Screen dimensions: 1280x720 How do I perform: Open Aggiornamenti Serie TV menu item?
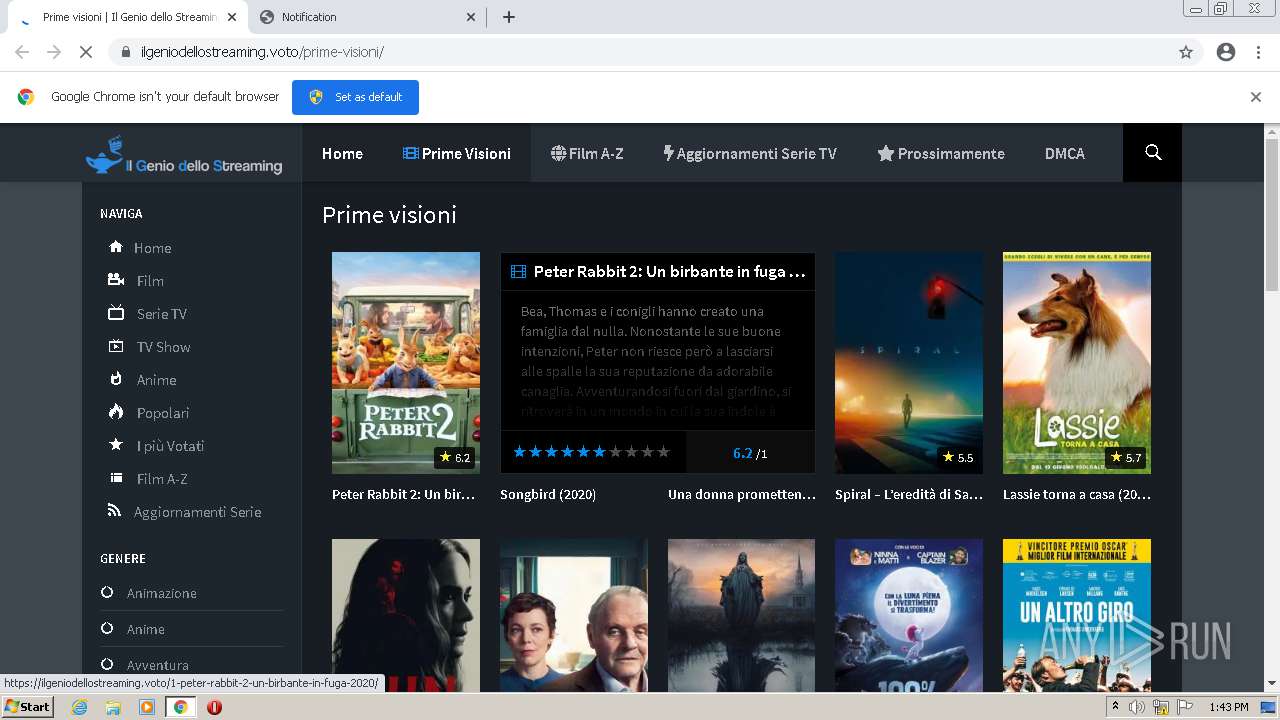coord(750,153)
